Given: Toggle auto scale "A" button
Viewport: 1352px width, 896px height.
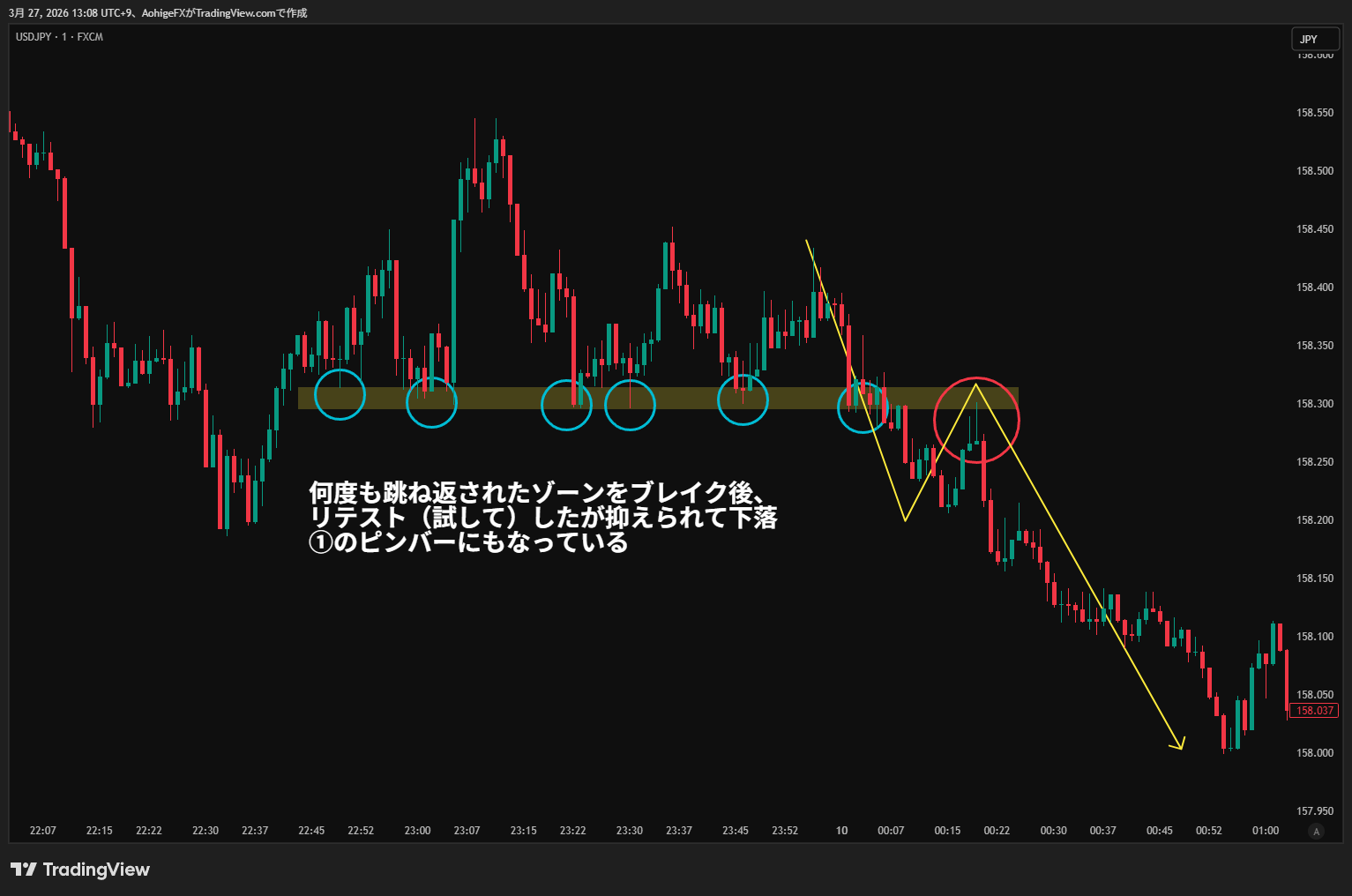Looking at the screenshot, I should point(1317,831).
